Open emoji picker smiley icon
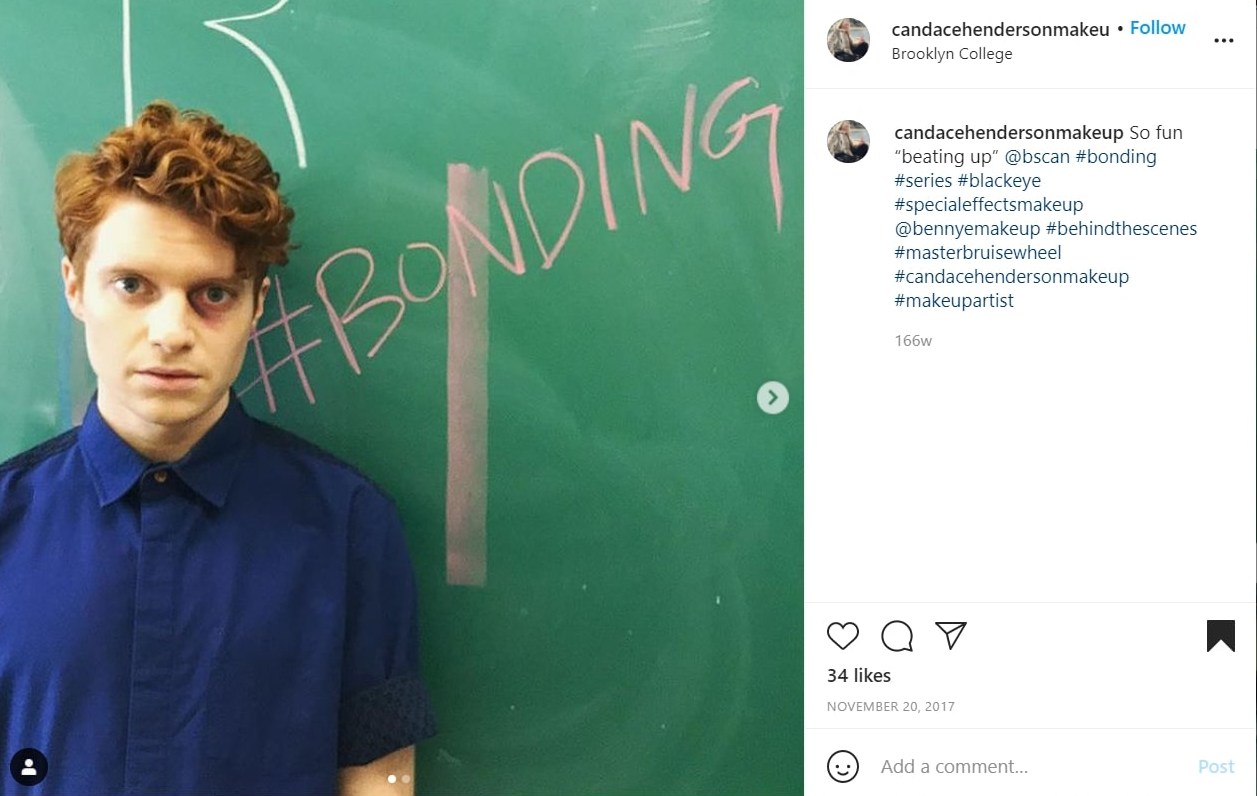 (843, 767)
